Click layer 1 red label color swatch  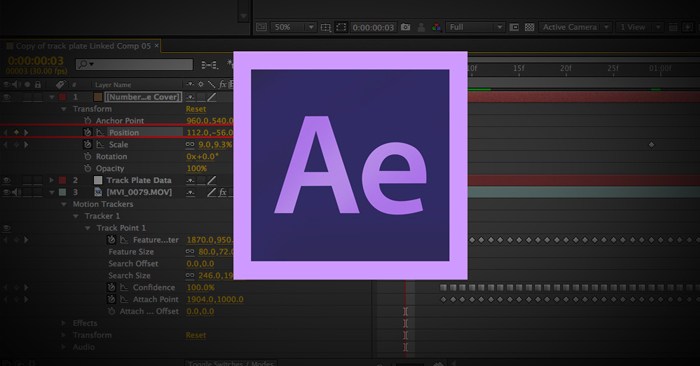(62, 97)
